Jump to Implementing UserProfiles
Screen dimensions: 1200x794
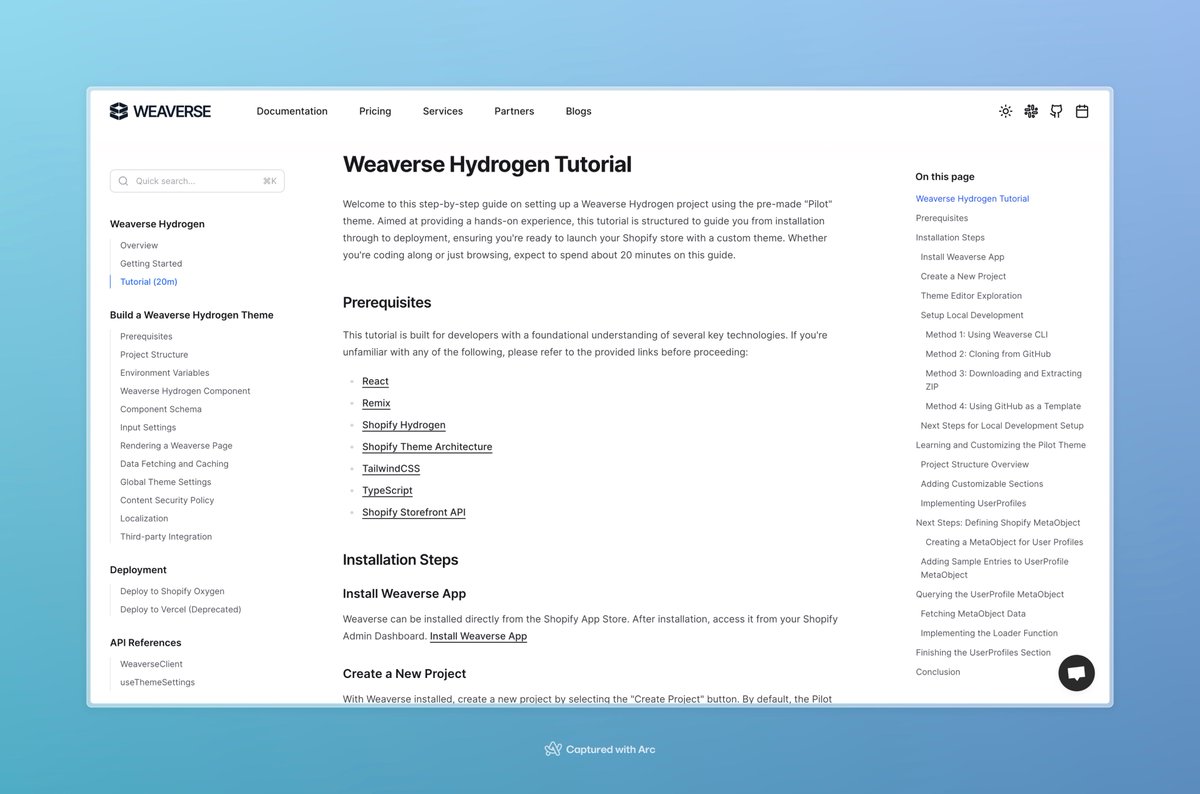coord(973,503)
